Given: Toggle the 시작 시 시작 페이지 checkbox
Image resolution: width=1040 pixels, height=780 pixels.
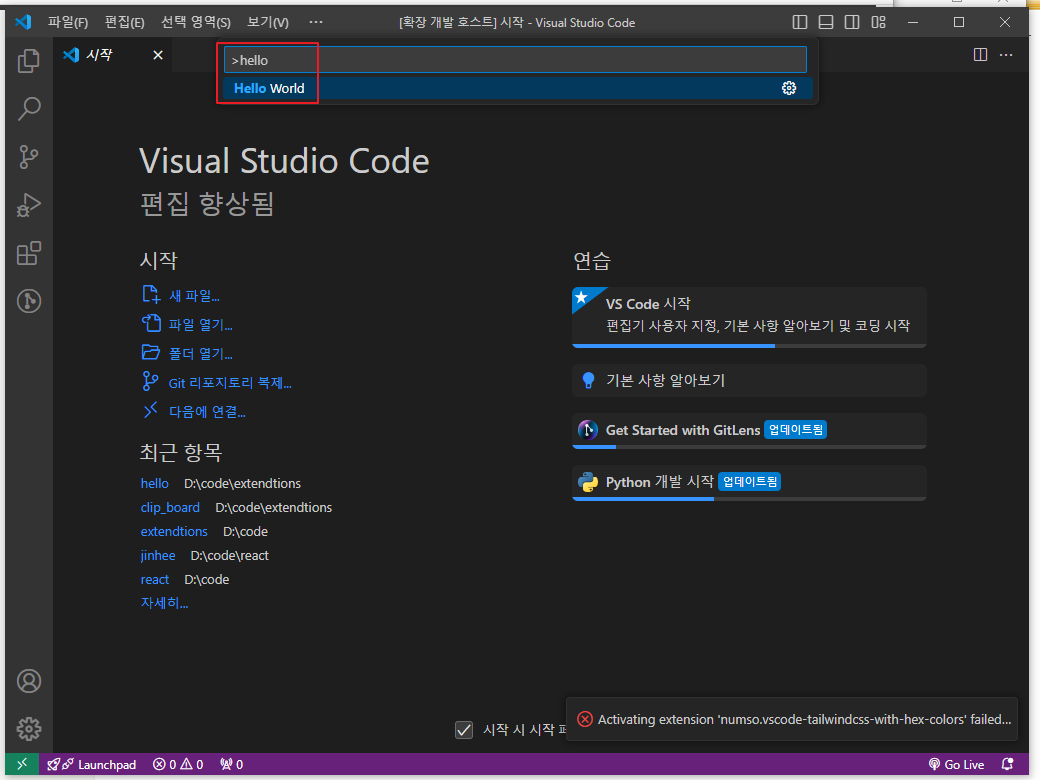Looking at the screenshot, I should [x=464, y=730].
